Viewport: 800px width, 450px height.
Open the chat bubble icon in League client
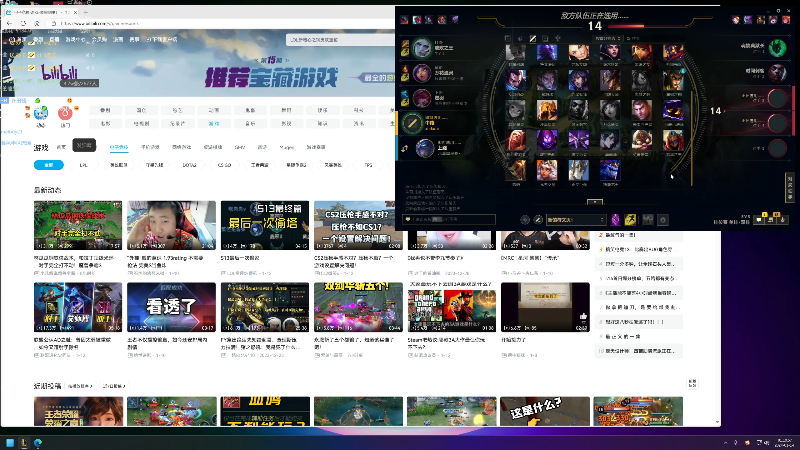pyautogui.click(x=759, y=220)
